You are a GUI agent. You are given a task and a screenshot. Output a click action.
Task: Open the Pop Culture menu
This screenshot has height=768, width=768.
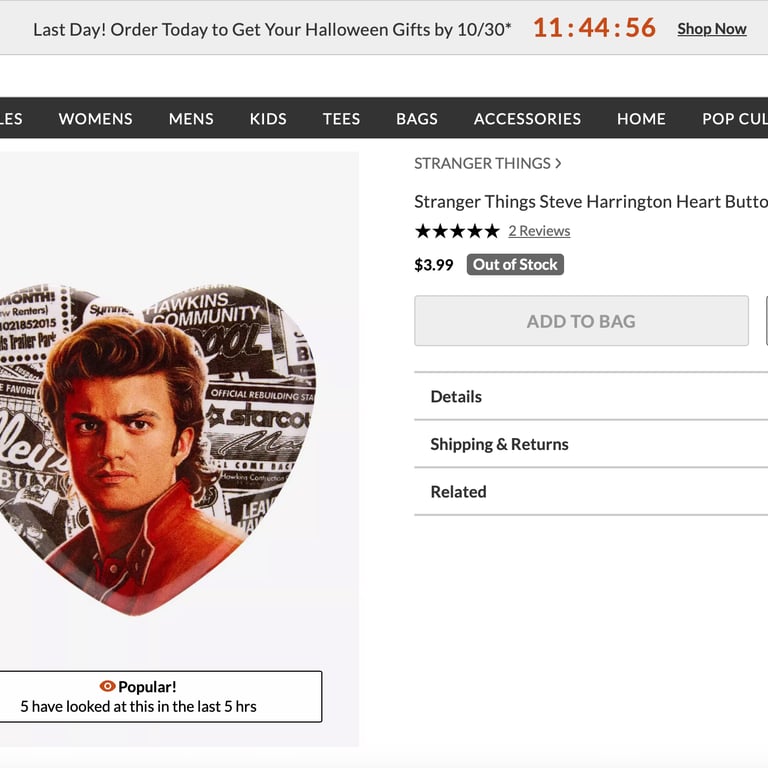click(734, 118)
